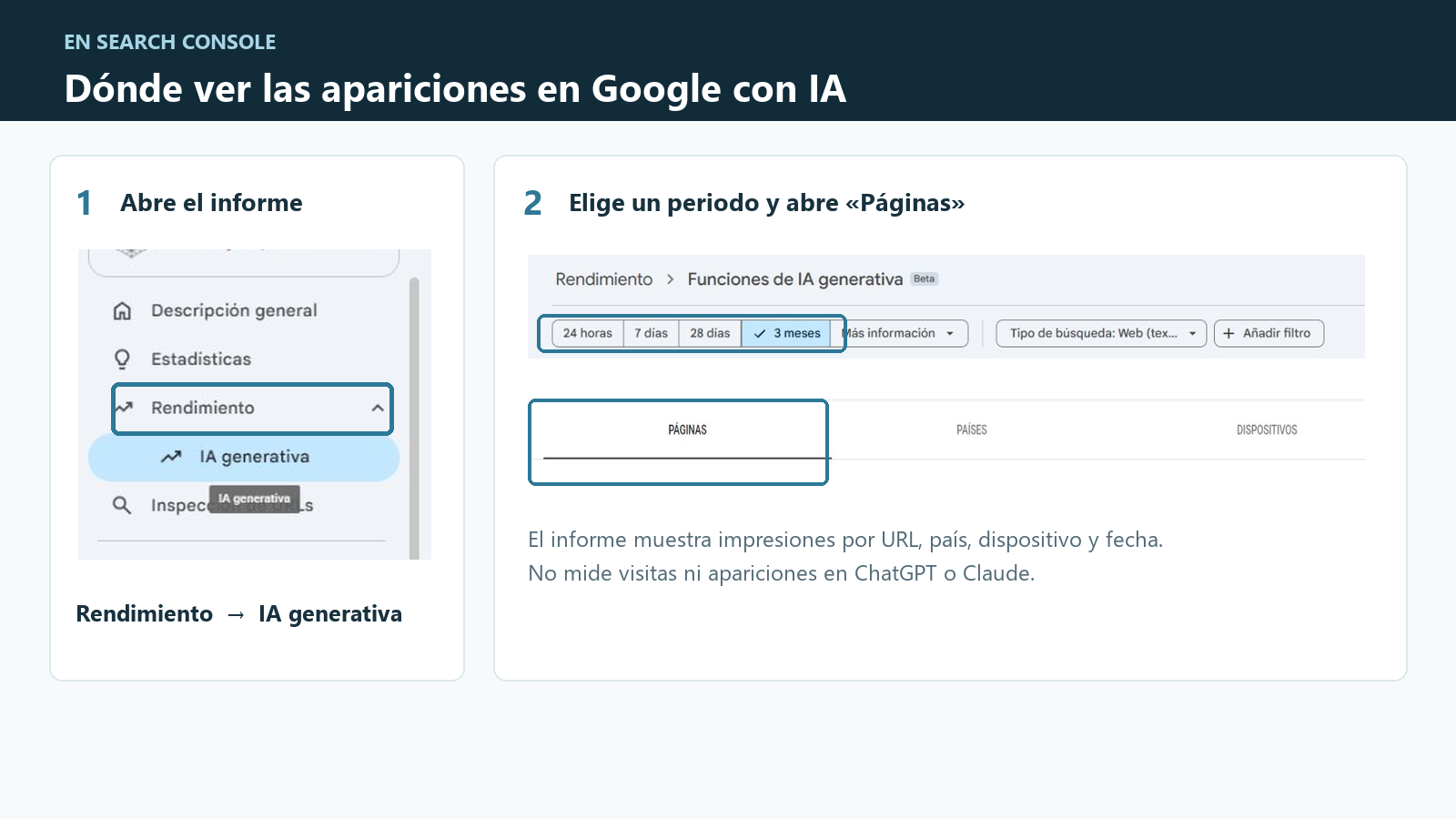Image resolution: width=1456 pixels, height=819 pixels.
Task: Click the trend-line icon next to Rendimiento
Action: click(125, 408)
